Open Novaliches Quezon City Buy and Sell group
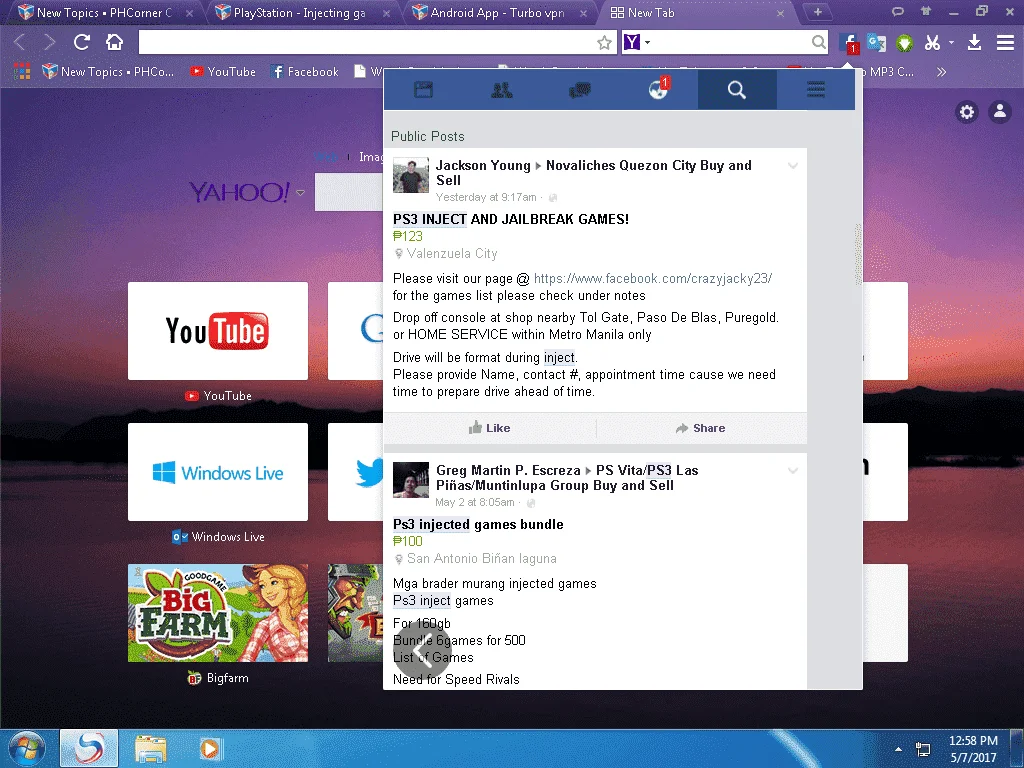 click(594, 172)
